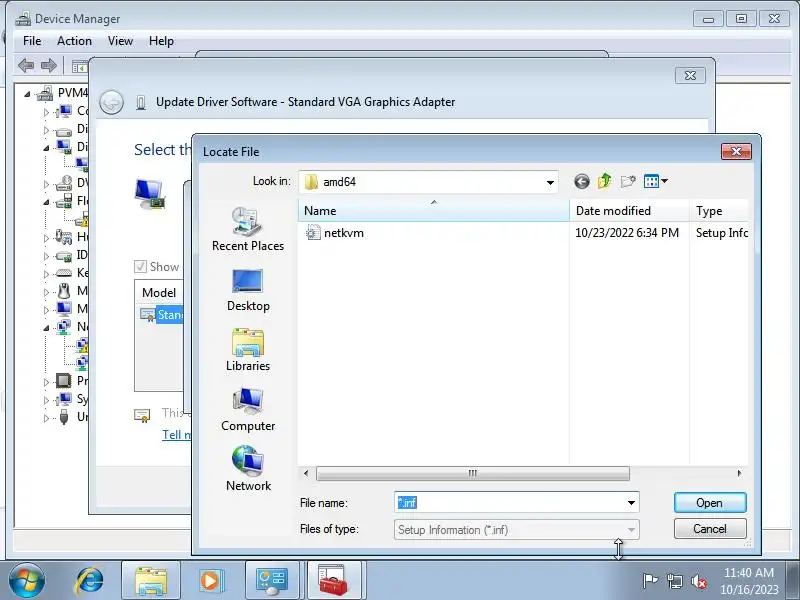The width and height of the screenshot is (800, 600).
Task: Click the Device Manager forward arrow
Action: point(49,65)
